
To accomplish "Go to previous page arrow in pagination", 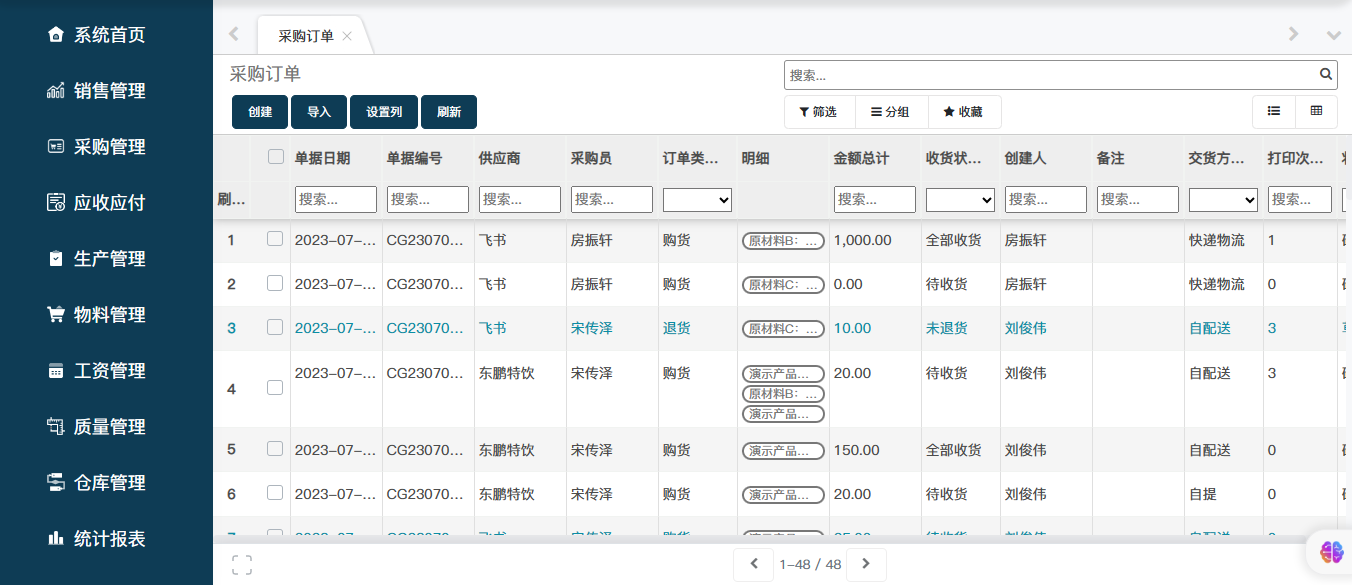I will 754,564.
